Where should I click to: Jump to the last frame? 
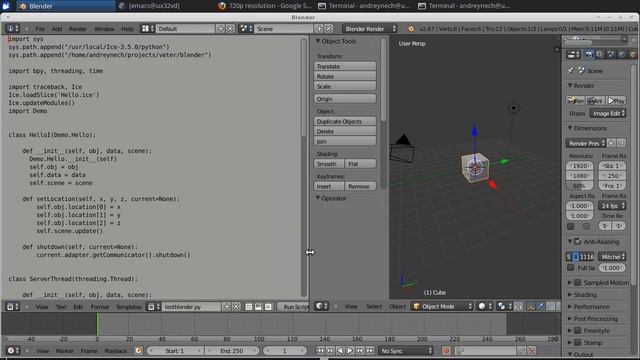click(x=370, y=351)
